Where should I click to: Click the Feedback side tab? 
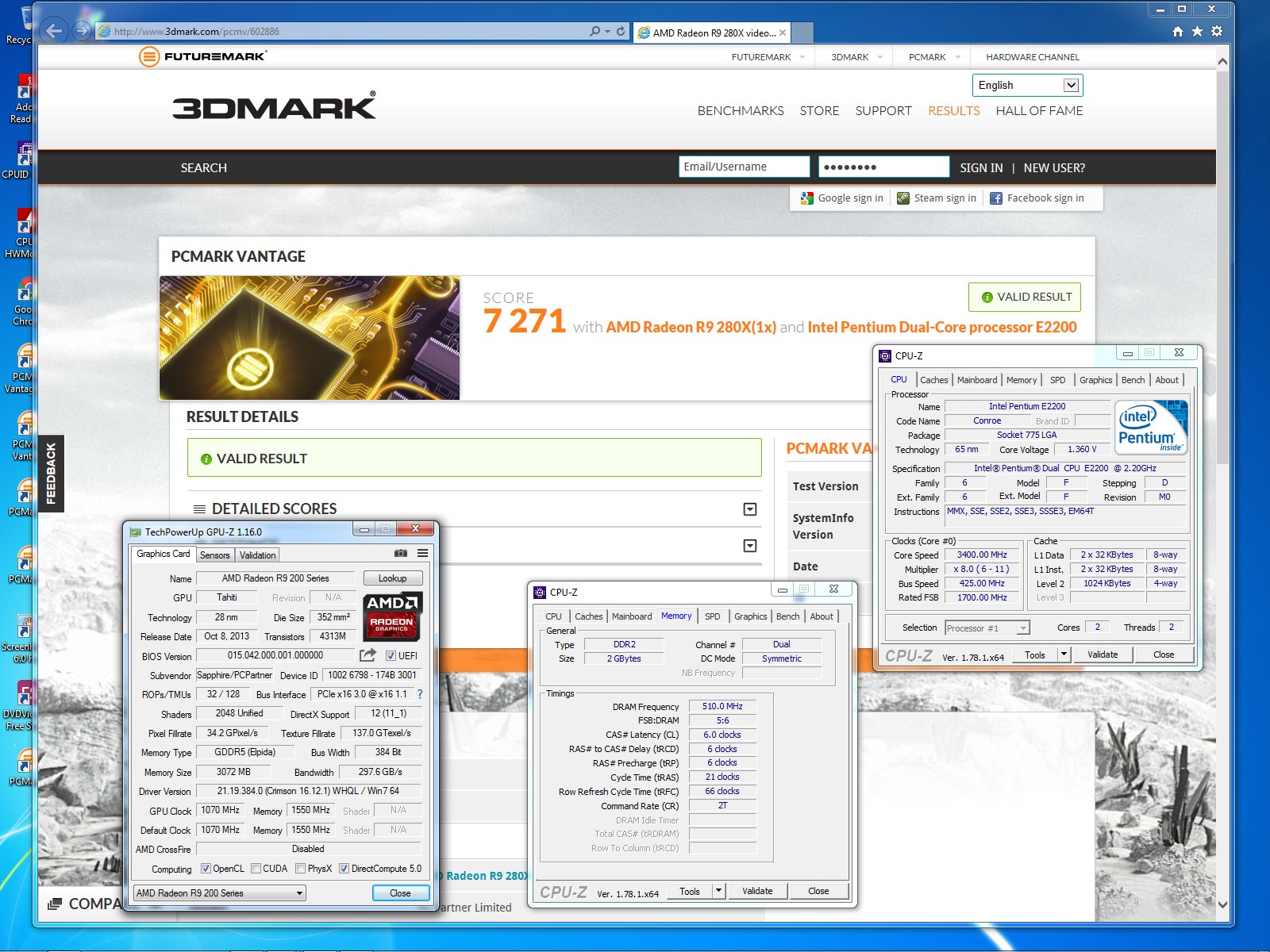[51, 474]
